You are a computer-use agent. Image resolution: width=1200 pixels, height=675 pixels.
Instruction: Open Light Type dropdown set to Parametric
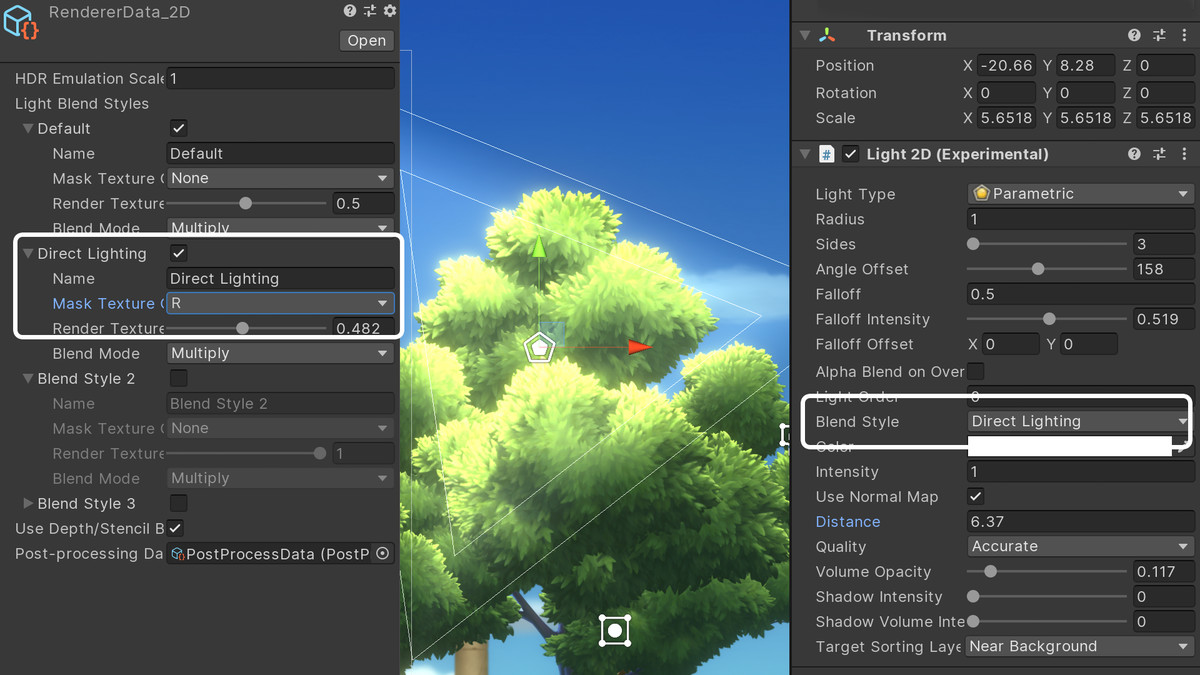pyautogui.click(x=1081, y=194)
